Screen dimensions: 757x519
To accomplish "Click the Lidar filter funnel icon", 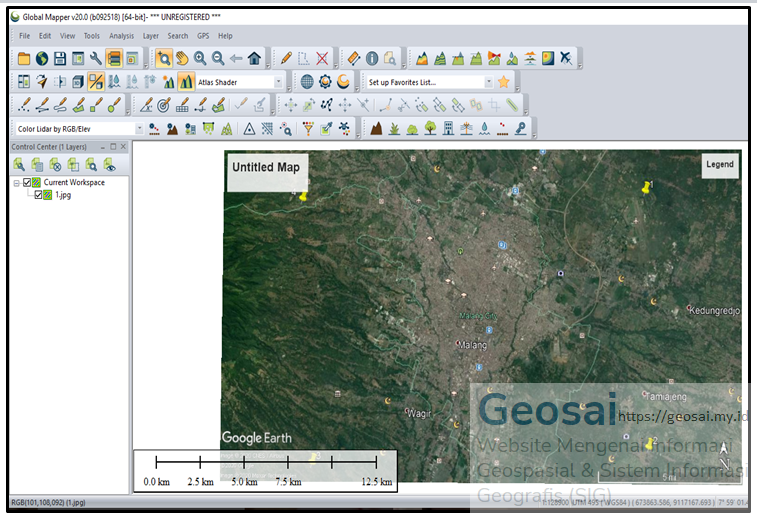I will (x=308, y=128).
